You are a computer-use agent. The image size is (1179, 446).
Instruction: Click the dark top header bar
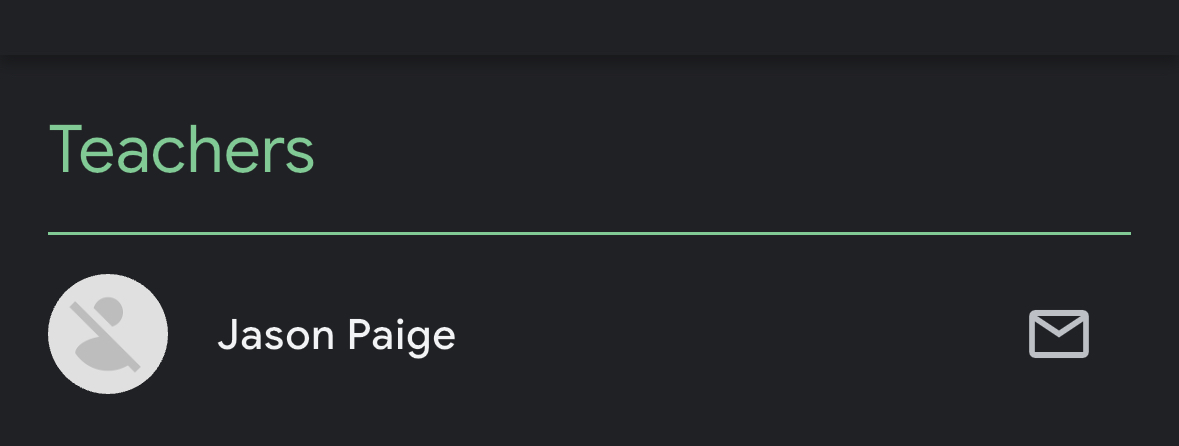click(x=589, y=26)
